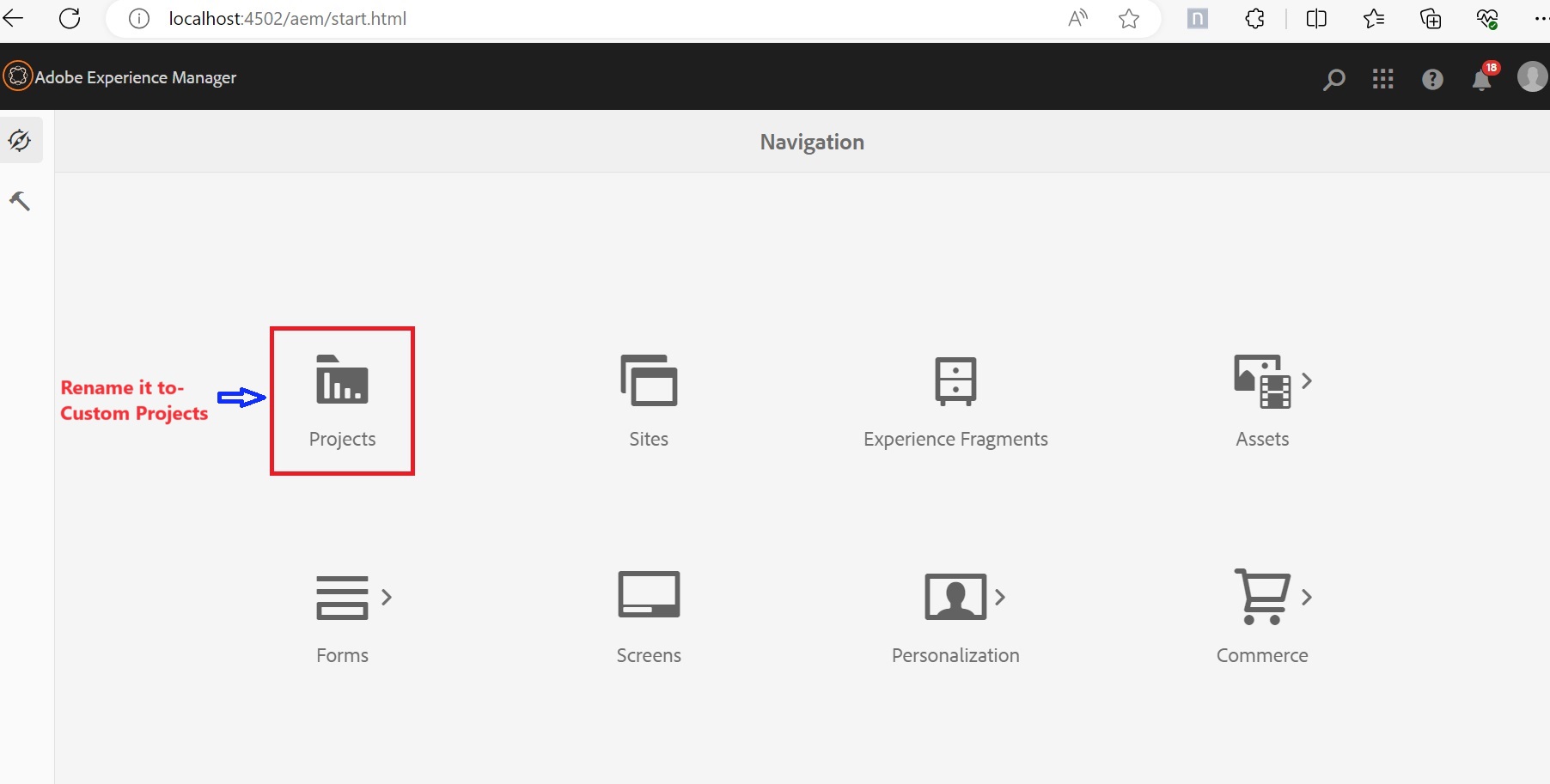Toggle the split screen browser view
Viewport: 1550px width, 784px height.
click(x=1316, y=18)
